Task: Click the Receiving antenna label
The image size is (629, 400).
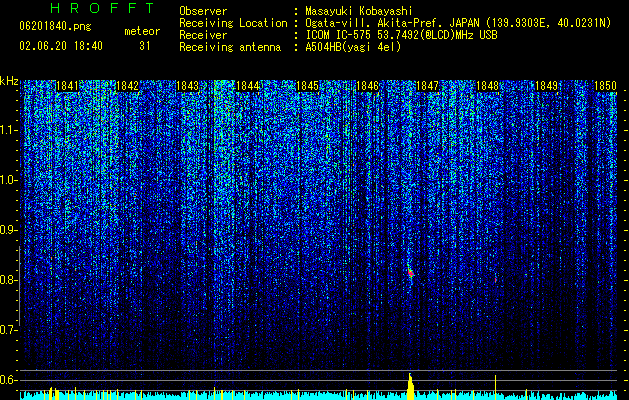Action: click(230, 47)
